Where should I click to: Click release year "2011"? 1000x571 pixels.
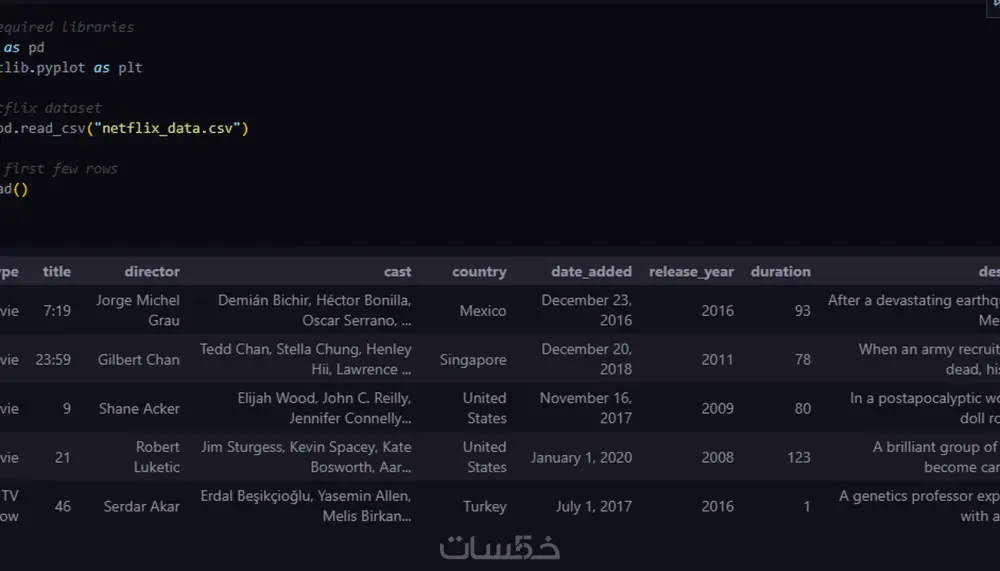[717, 360]
